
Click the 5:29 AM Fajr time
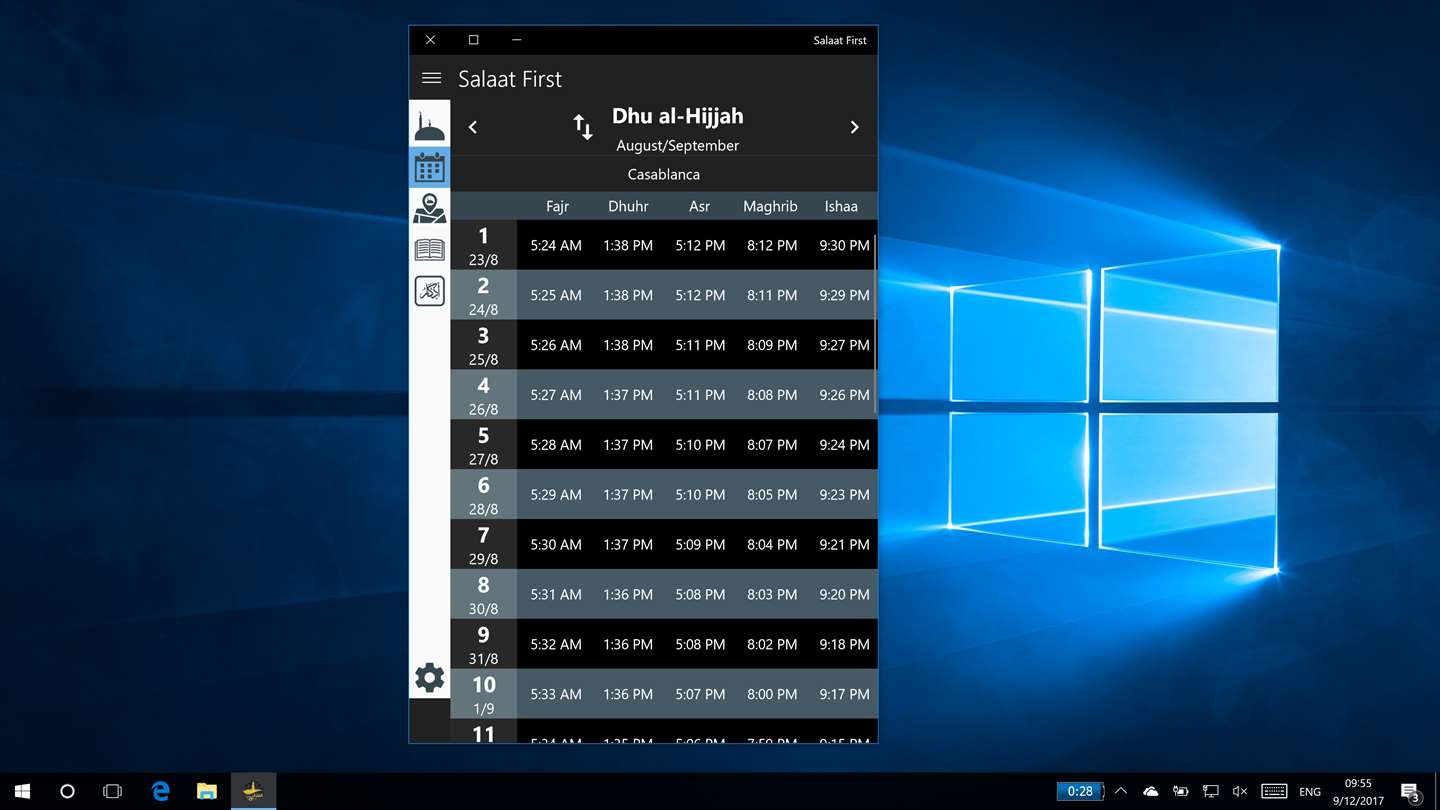coord(556,494)
